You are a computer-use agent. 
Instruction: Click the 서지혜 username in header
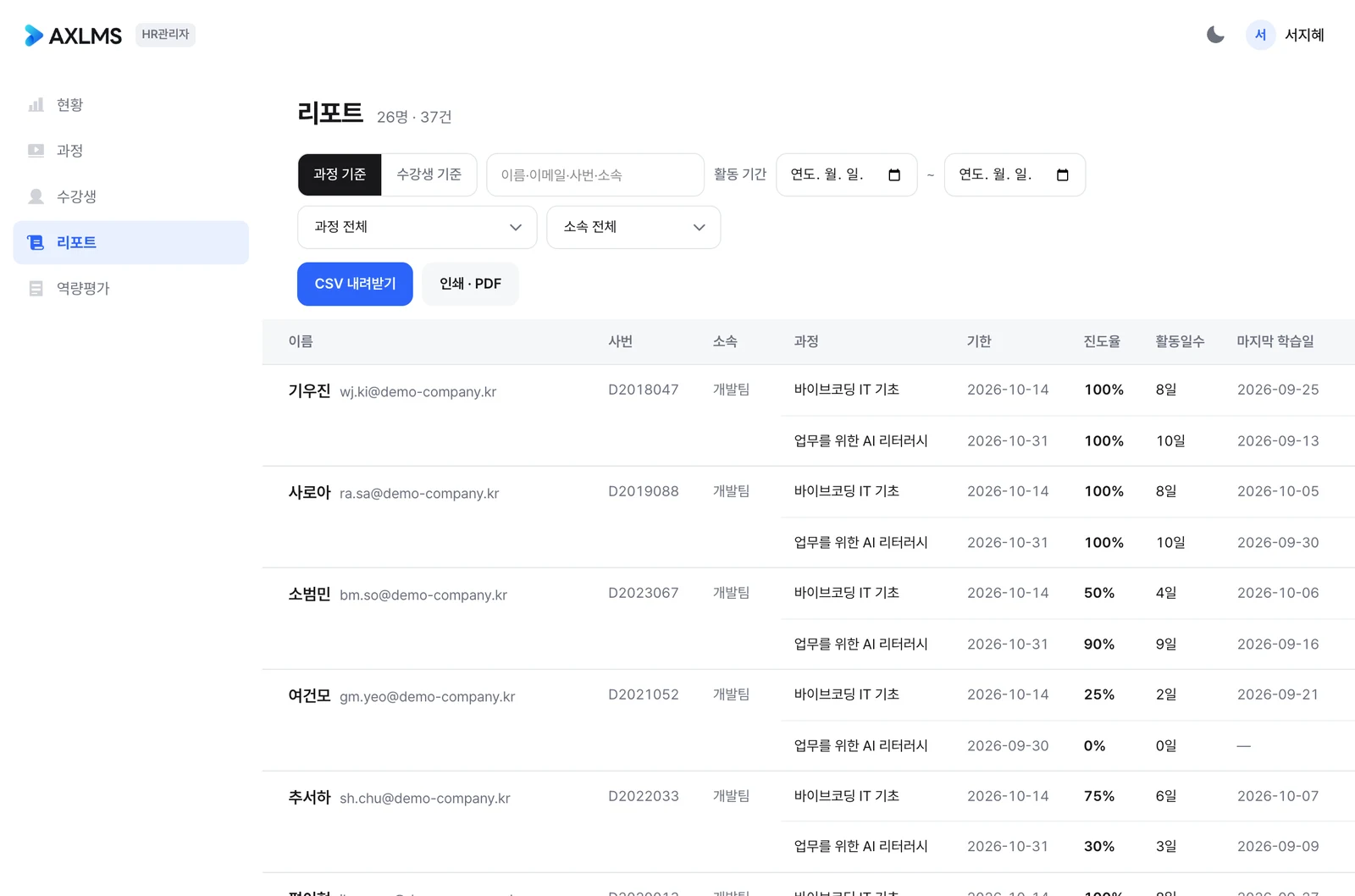(1304, 35)
